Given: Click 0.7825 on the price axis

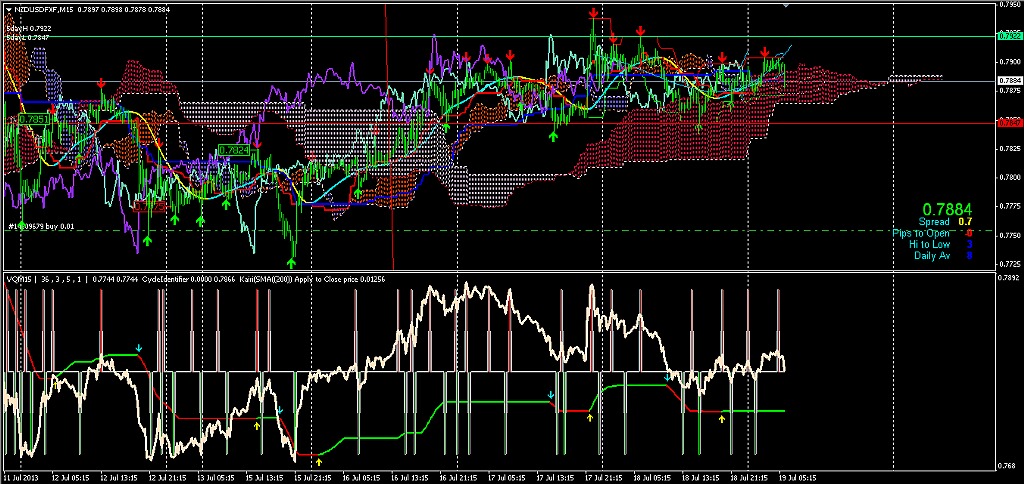Looking at the screenshot, I should pos(1008,149).
